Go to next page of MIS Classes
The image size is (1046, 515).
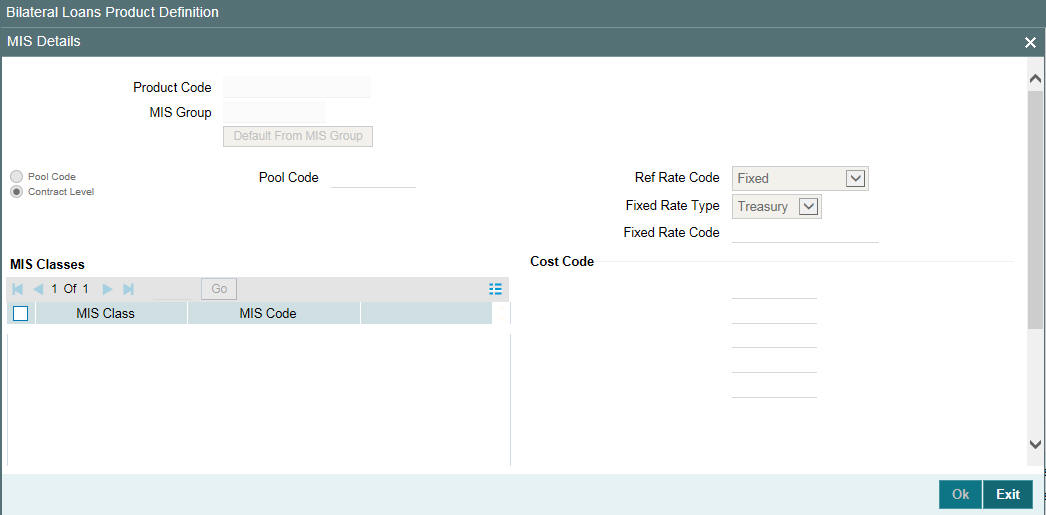tap(107, 289)
